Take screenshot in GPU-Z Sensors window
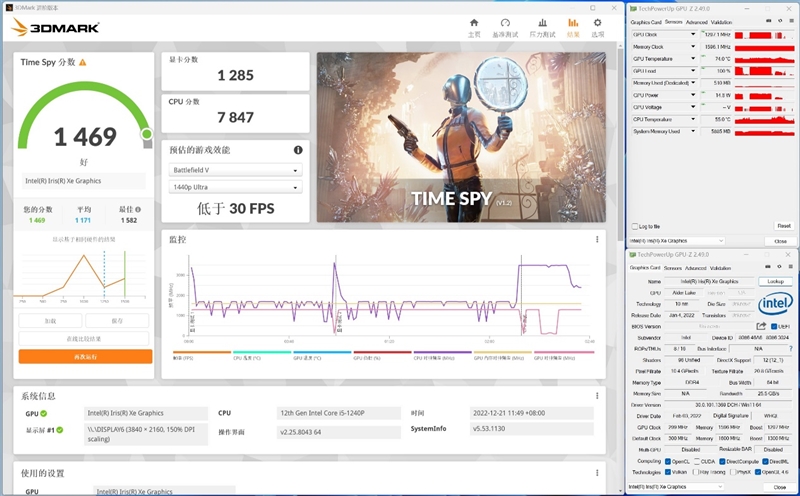This screenshot has height=496, width=800. [769, 21]
